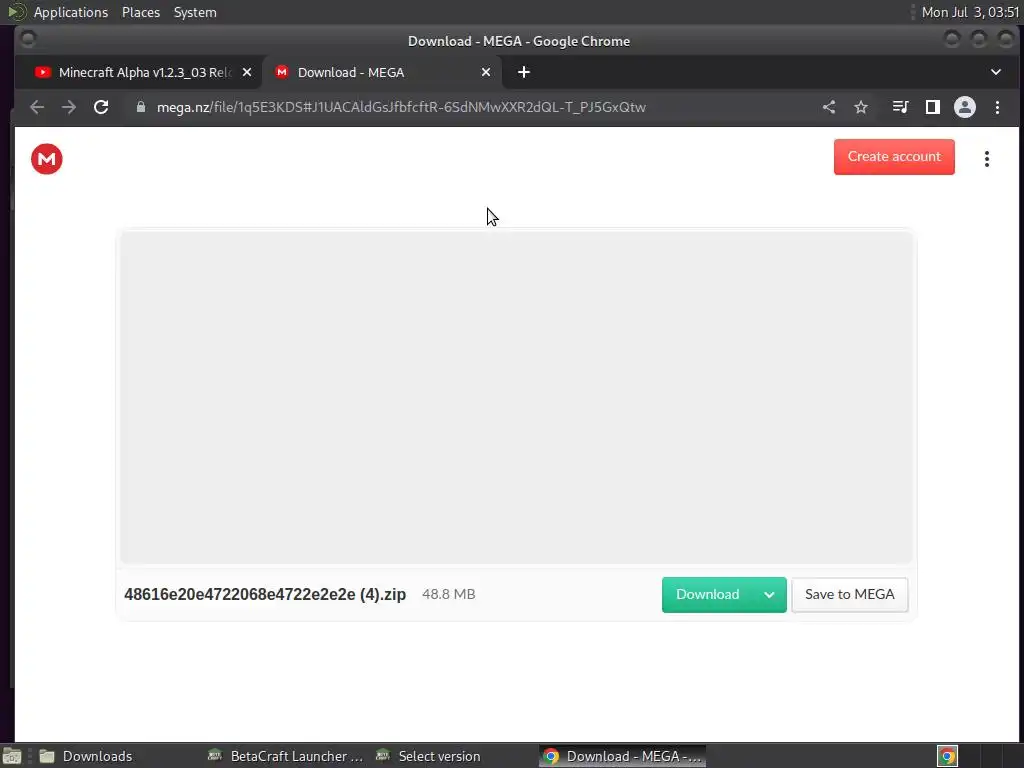Switch to the Minecraft Alpha YouTube tab
The width and height of the screenshot is (1024, 768).
click(x=134, y=72)
